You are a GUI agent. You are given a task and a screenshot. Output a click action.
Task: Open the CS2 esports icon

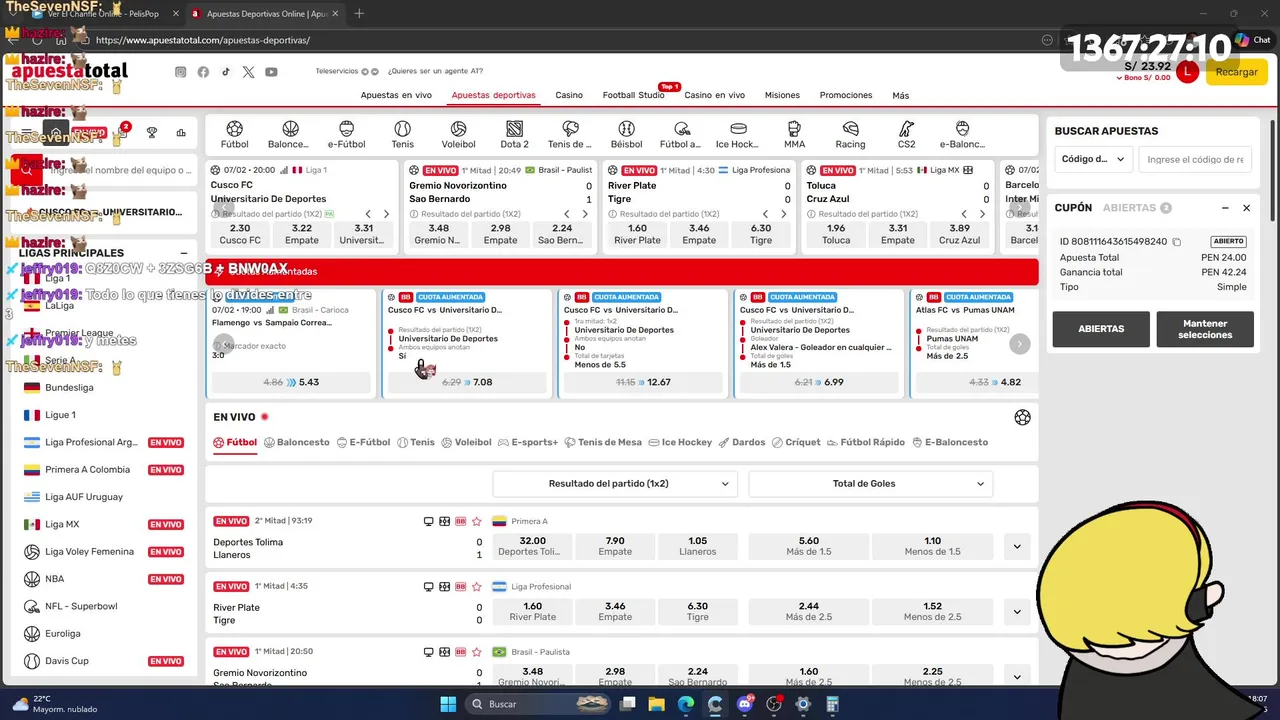click(x=906, y=135)
